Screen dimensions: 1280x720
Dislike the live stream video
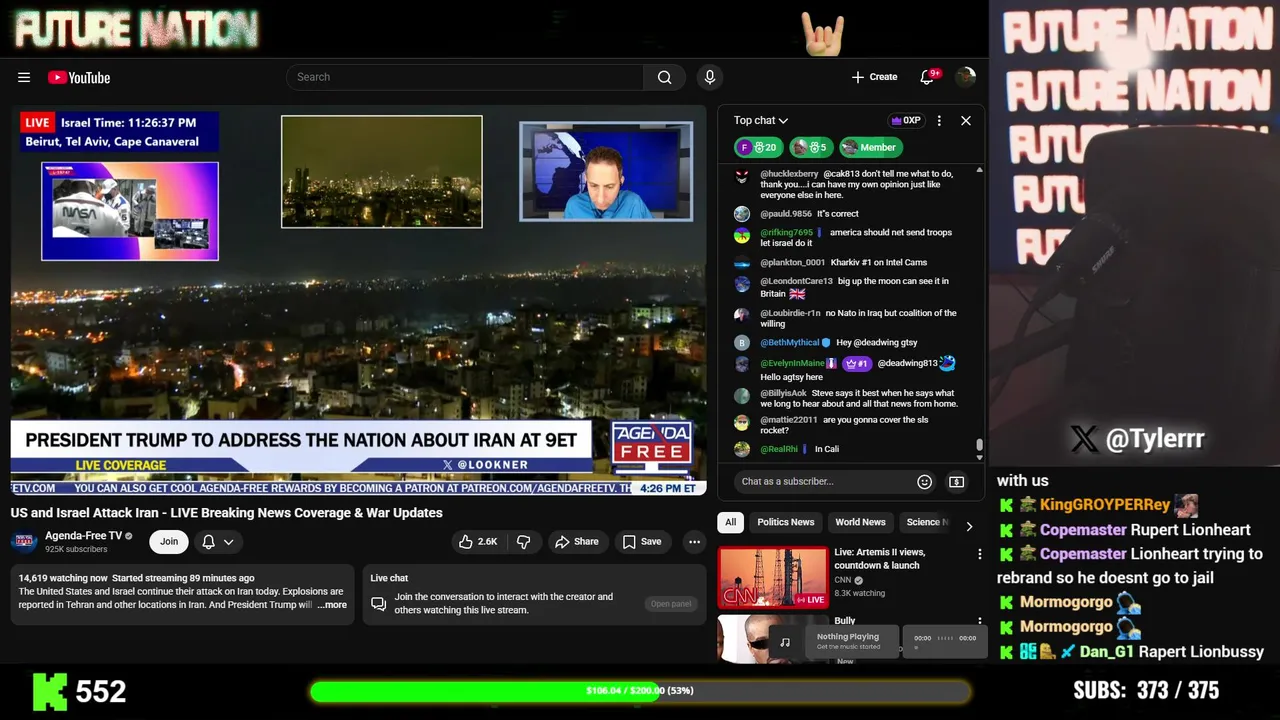[523, 541]
